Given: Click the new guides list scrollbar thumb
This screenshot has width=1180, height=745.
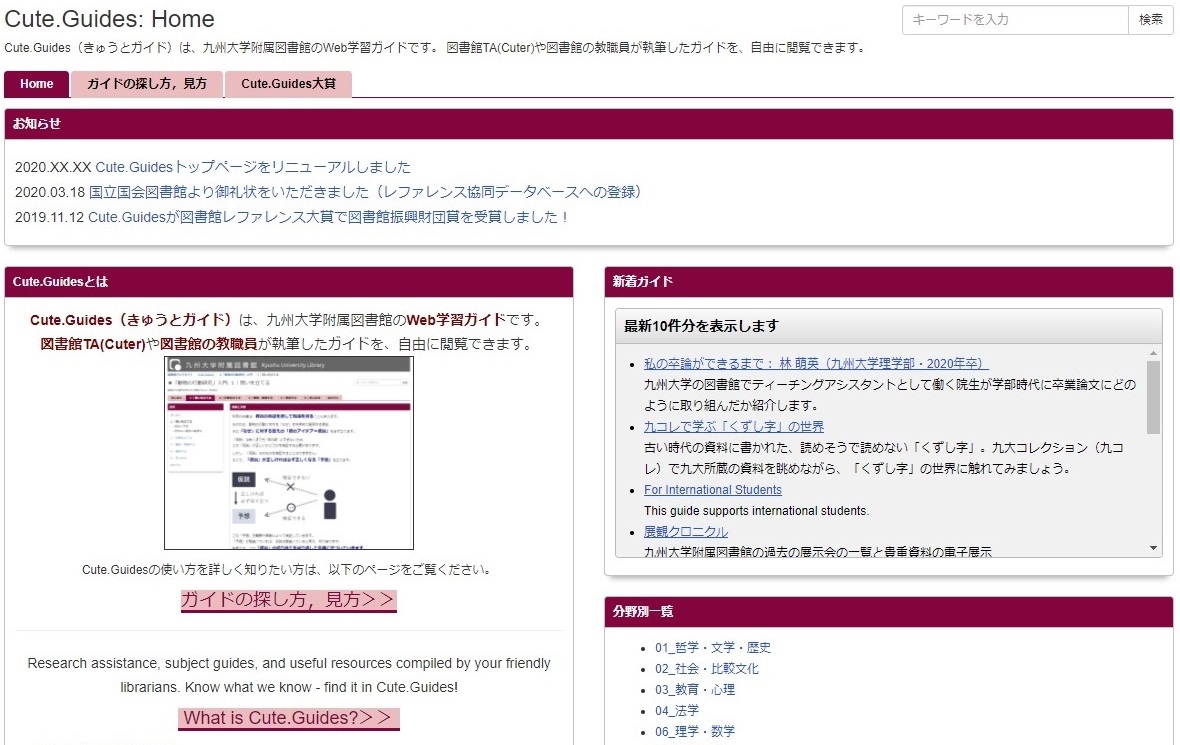Looking at the screenshot, I should (1153, 397).
